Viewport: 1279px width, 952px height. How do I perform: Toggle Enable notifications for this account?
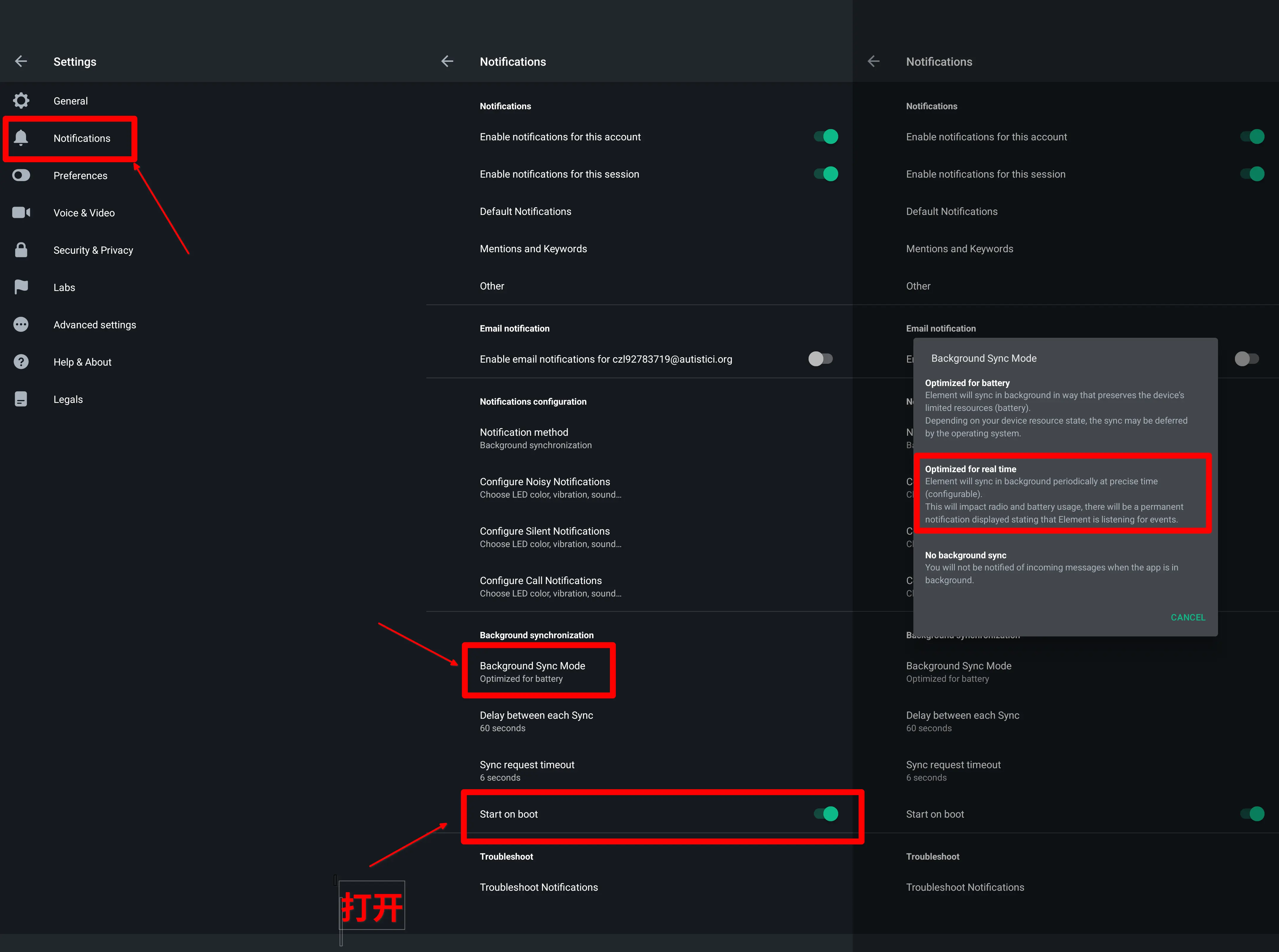pyautogui.click(x=825, y=136)
